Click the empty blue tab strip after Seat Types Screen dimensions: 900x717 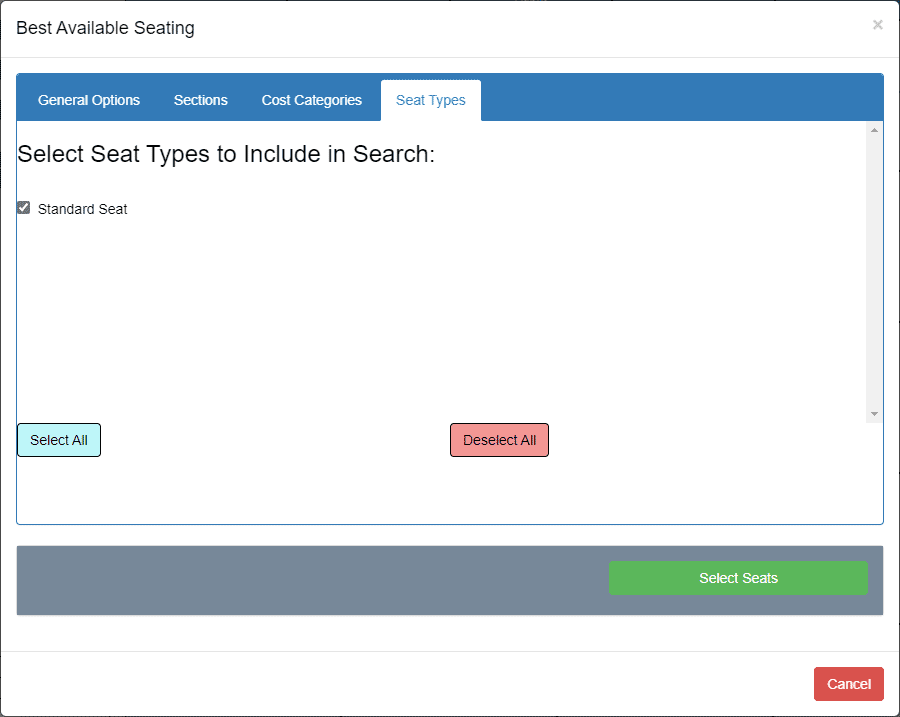pyautogui.click(x=682, y=98)
